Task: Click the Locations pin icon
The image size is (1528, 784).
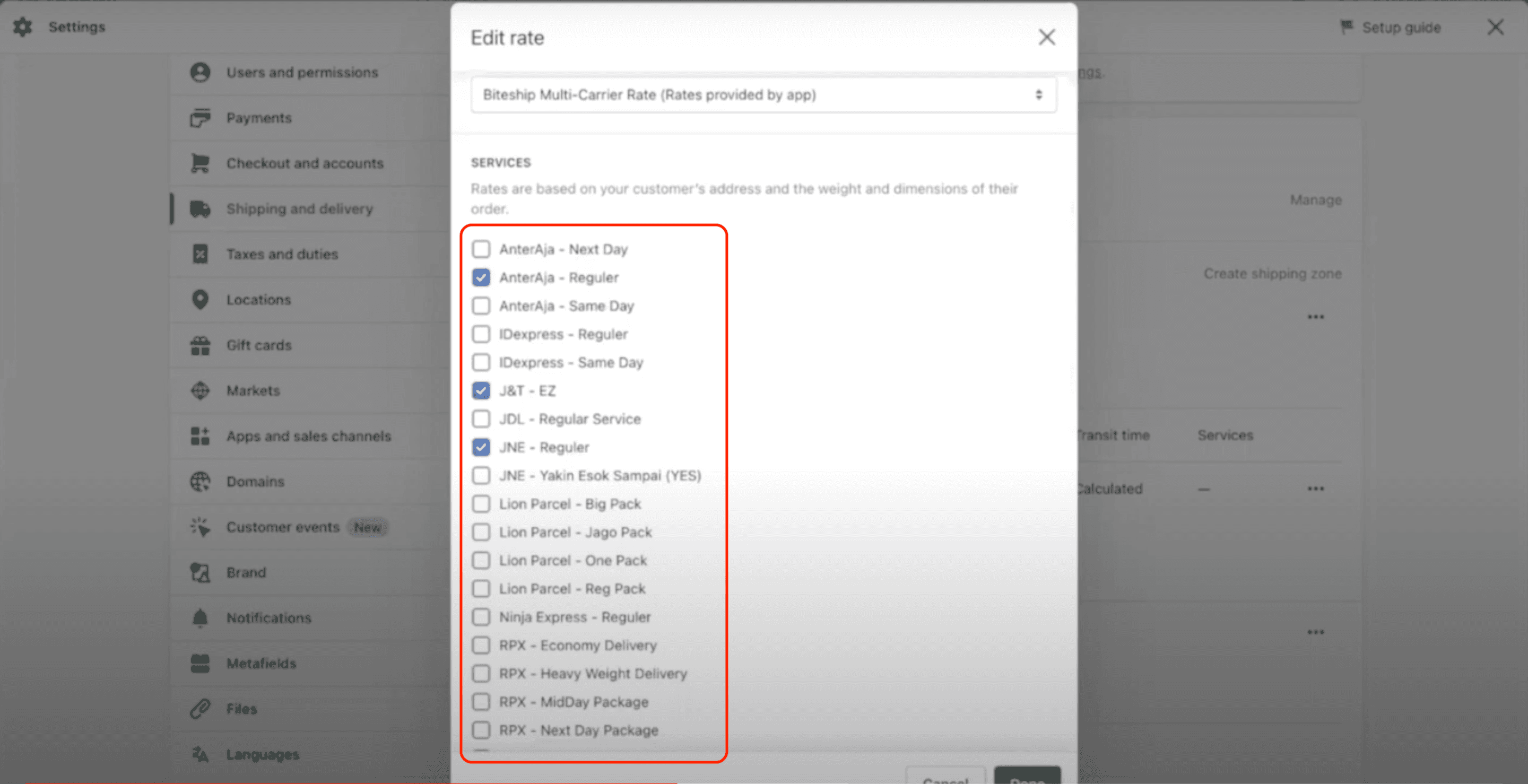Action: [x=201, y=300]
